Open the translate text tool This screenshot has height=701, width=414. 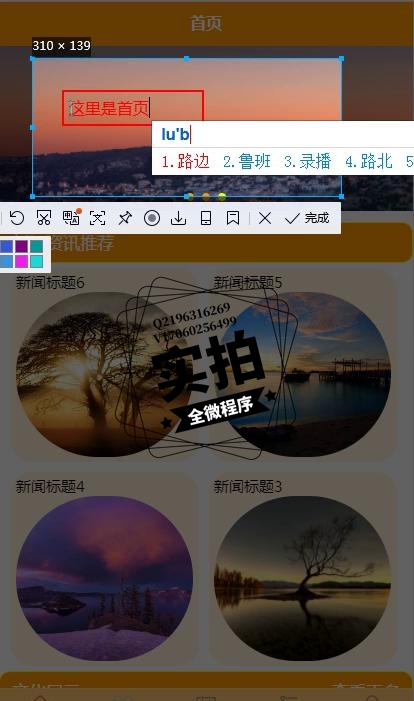tap(71, 218)
